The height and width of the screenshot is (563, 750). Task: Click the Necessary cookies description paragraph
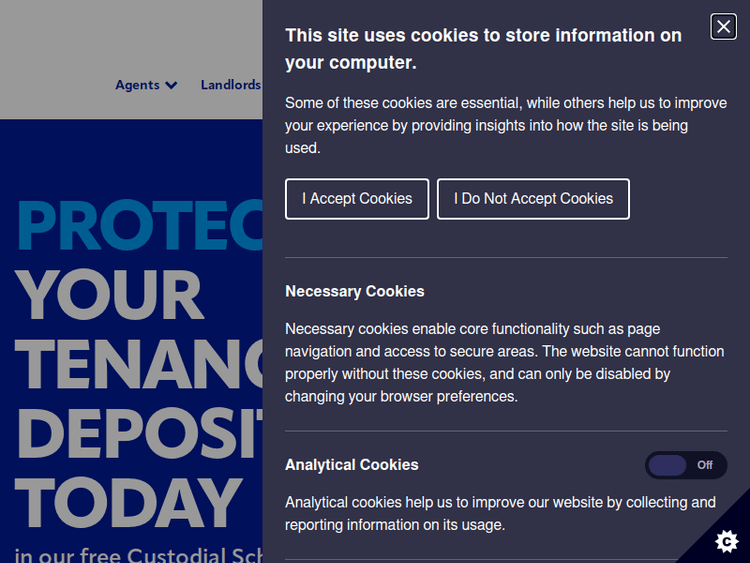(x=504, y=362)
